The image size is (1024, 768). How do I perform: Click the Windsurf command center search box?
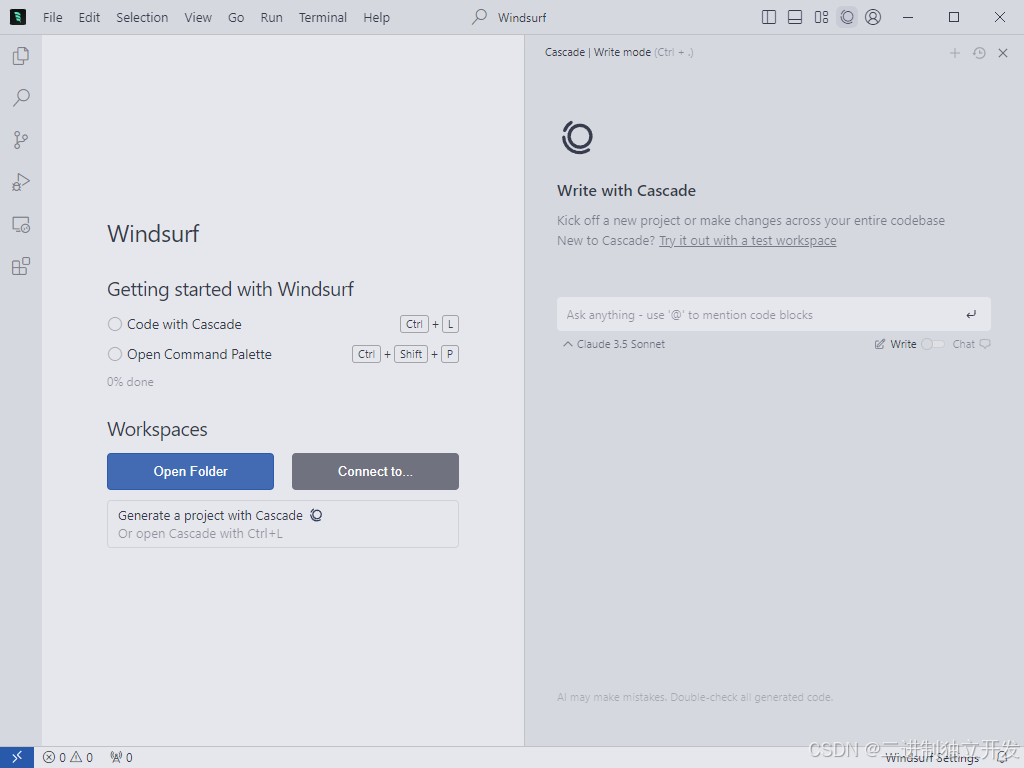509,18
